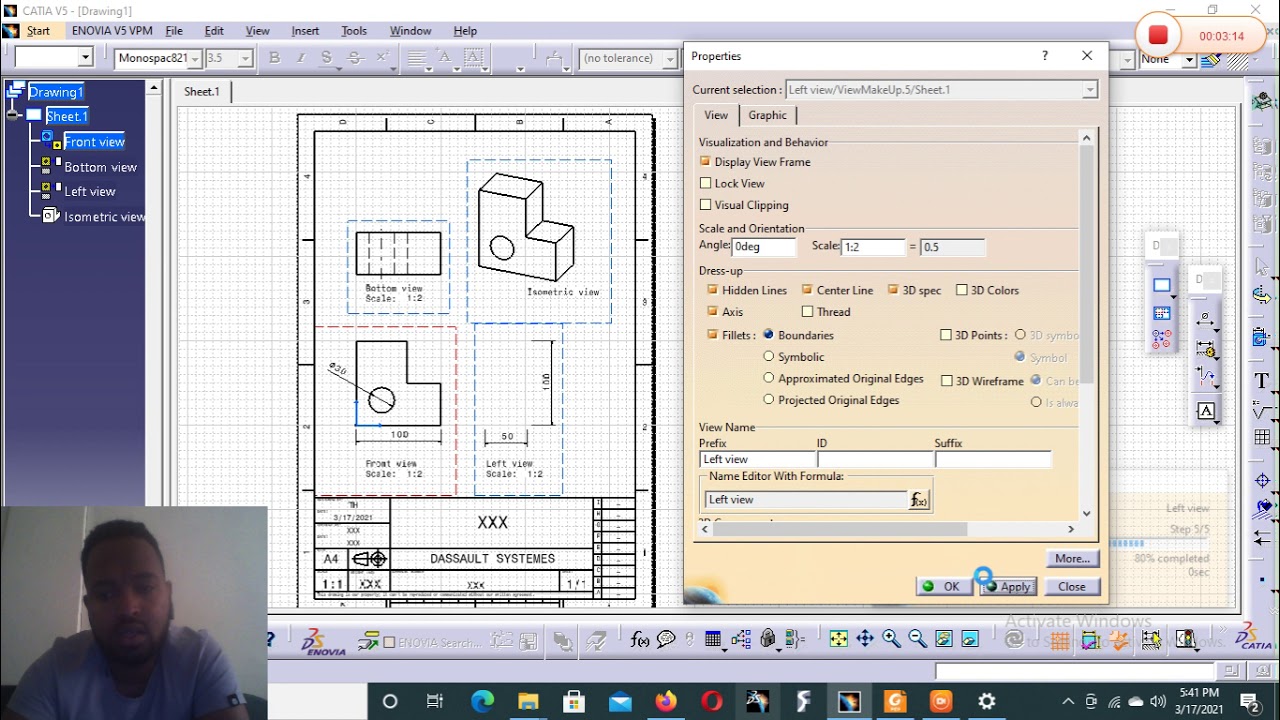Click the center line target icon on right toolbar
This screenshot has width=1280, height=720.
pos(1262,481)
